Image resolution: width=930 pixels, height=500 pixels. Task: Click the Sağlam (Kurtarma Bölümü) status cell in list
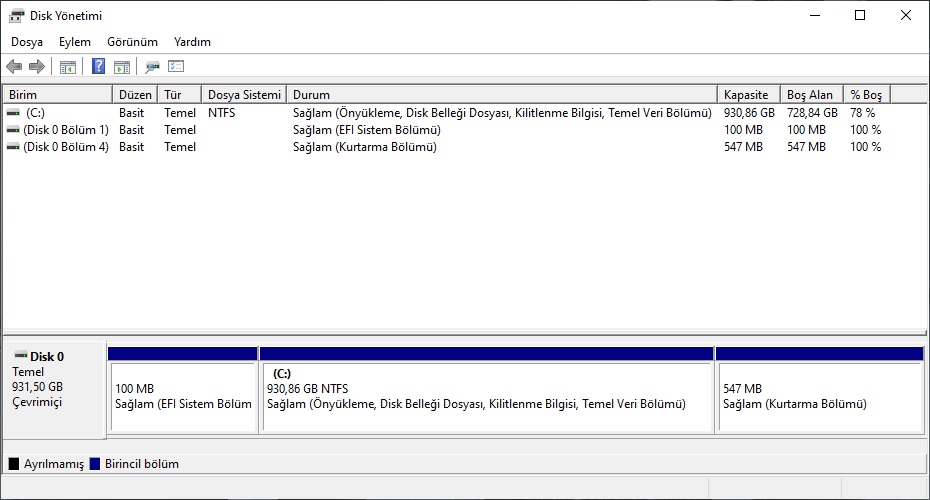(365, 147)
